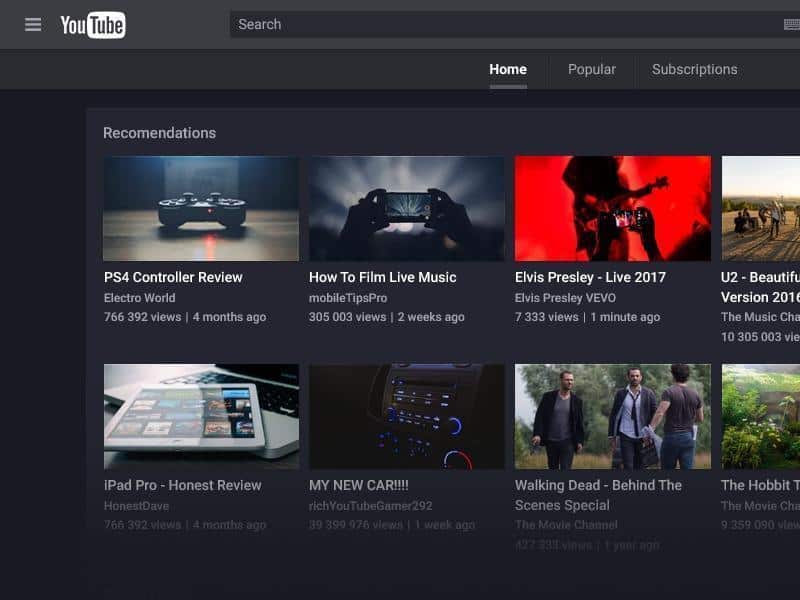
Task: Open the Walking Dead Behind The Scenes thumbnail
Action: click(613, 416)
